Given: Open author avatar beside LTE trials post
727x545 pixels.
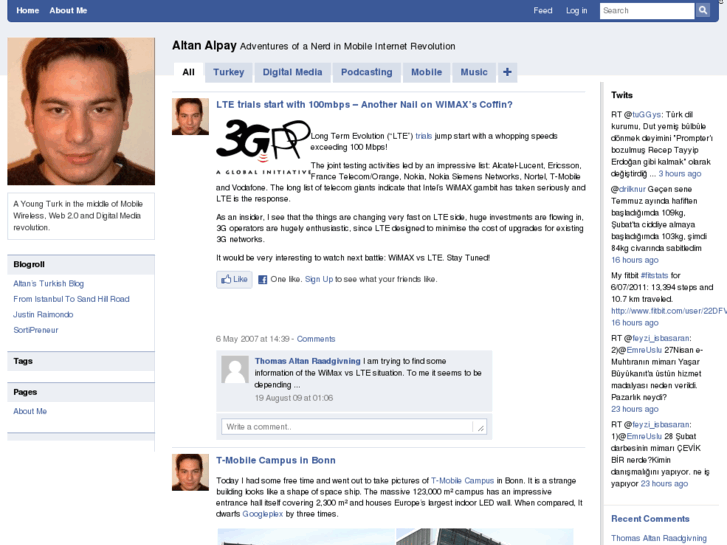Looking at the screenshot, I should tap(190, 116).
